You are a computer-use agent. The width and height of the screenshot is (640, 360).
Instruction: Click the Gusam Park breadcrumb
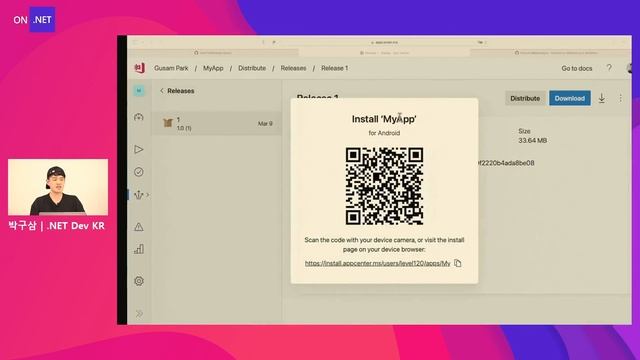[171, 68]
